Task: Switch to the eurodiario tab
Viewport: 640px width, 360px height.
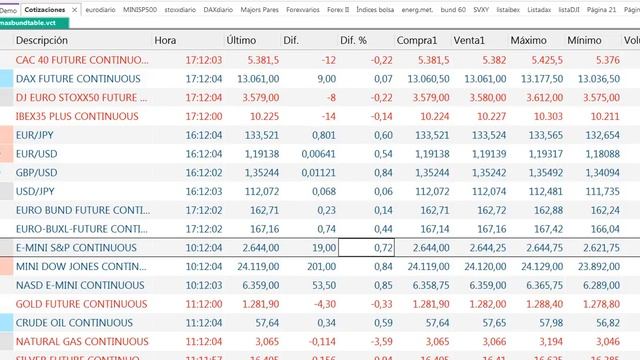Action: pyautogui.click(x=100, y=9)
